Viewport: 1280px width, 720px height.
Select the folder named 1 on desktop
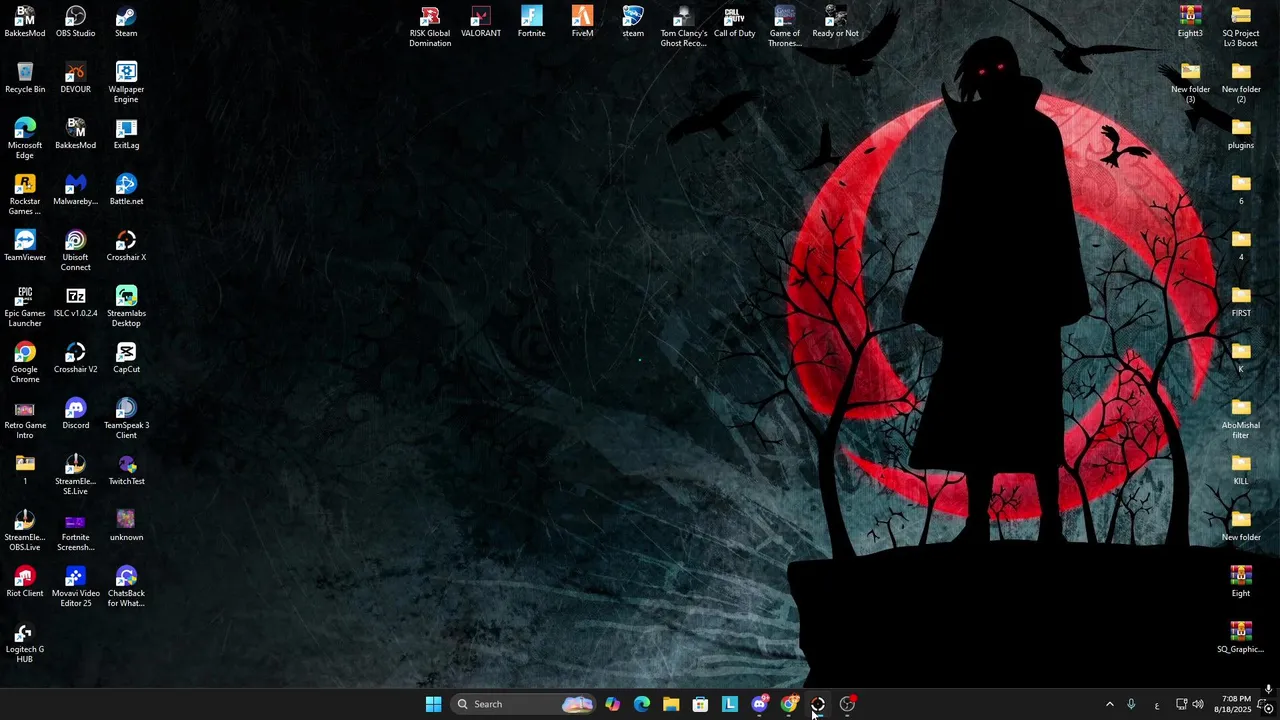[25, 470]
